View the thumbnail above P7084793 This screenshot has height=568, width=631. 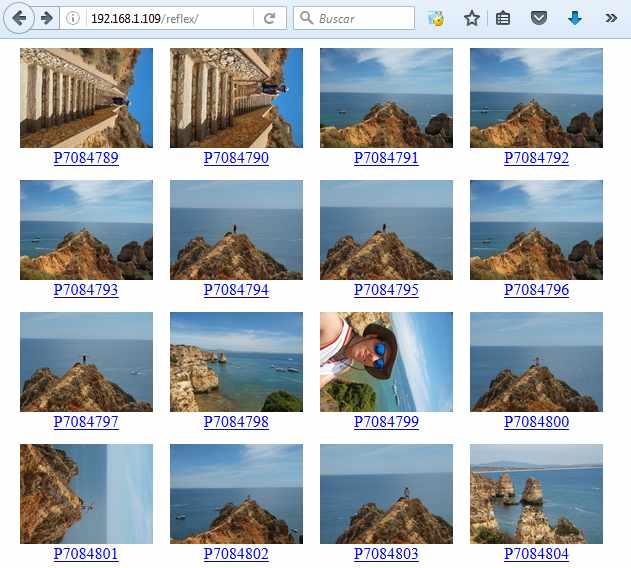(x=86, y=230)
